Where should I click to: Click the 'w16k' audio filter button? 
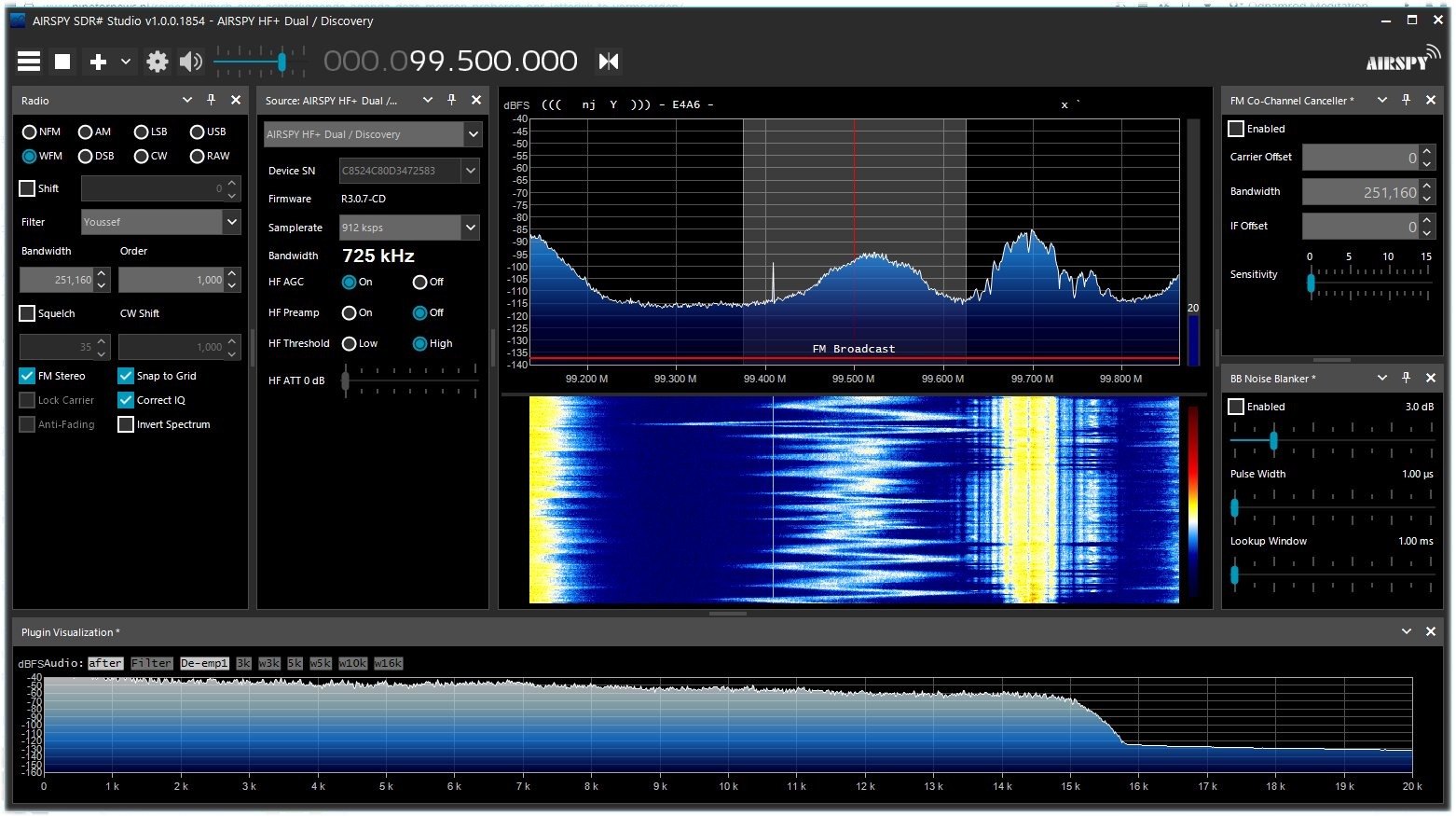point(388,663)
